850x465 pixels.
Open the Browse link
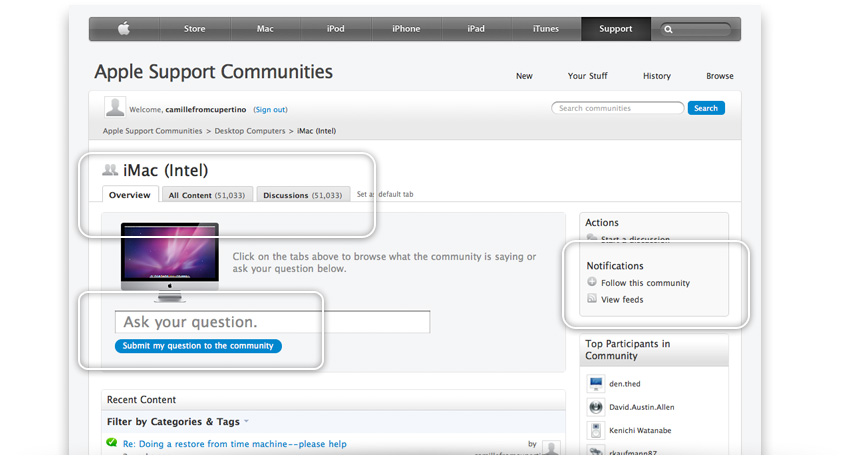coord(720,76)
